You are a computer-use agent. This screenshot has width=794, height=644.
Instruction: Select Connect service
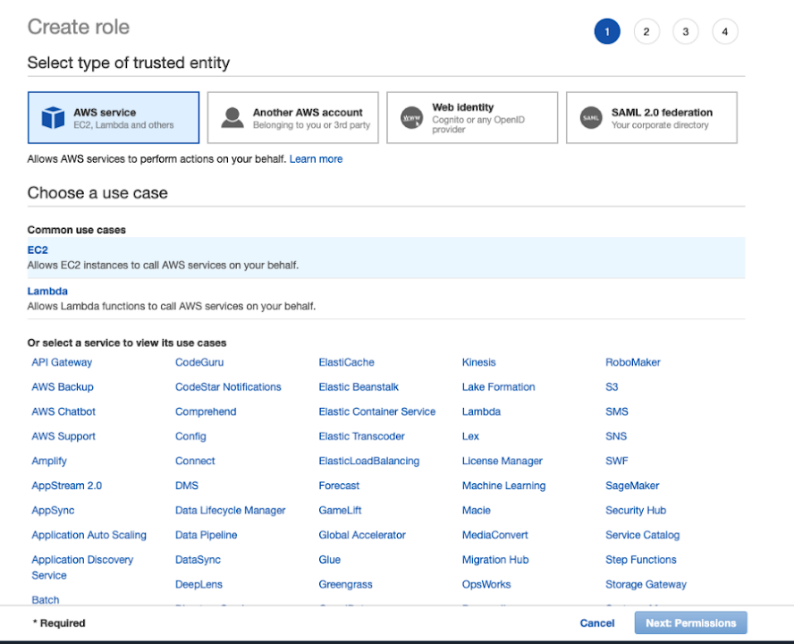click(x=195, y=461)
